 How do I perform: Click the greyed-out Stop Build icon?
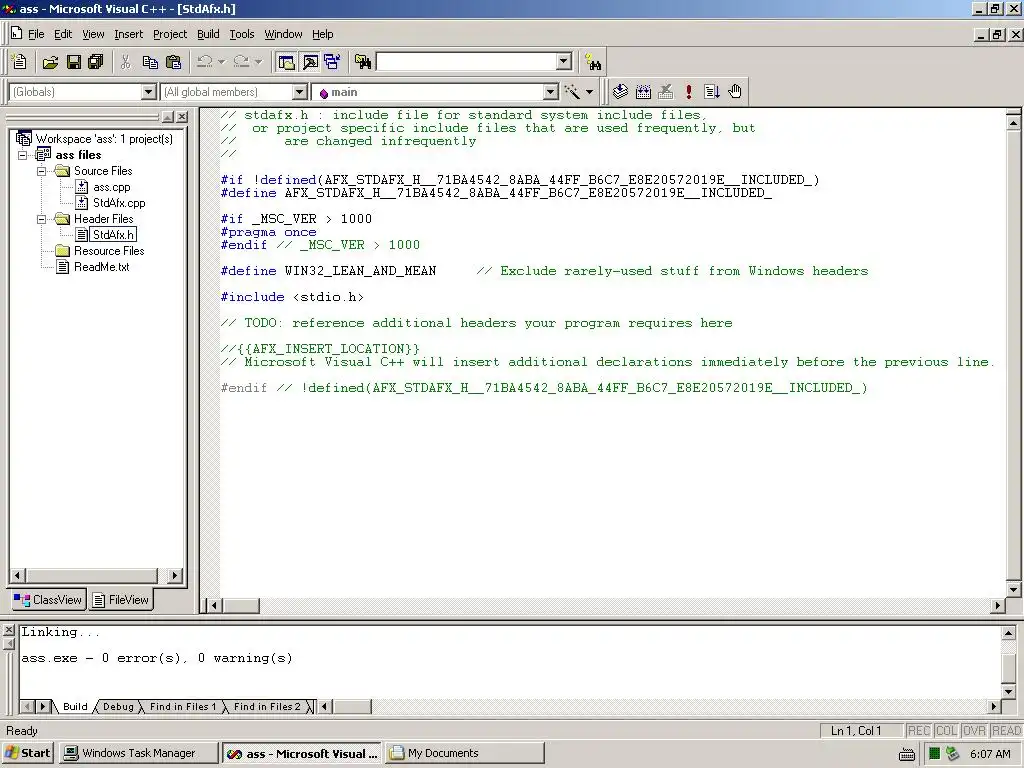(x=665, y=92)
